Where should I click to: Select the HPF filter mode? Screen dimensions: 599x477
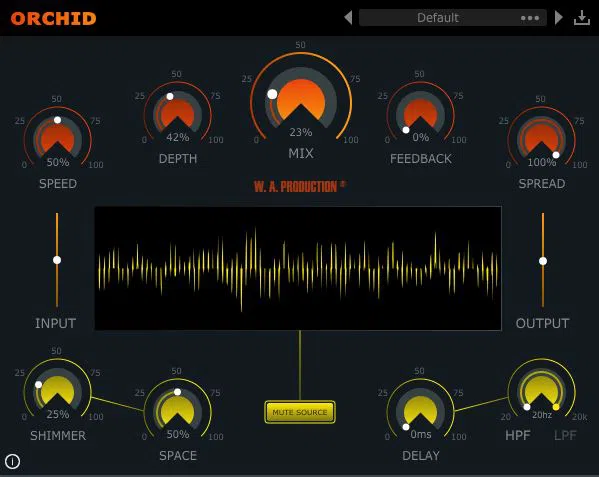518,435
